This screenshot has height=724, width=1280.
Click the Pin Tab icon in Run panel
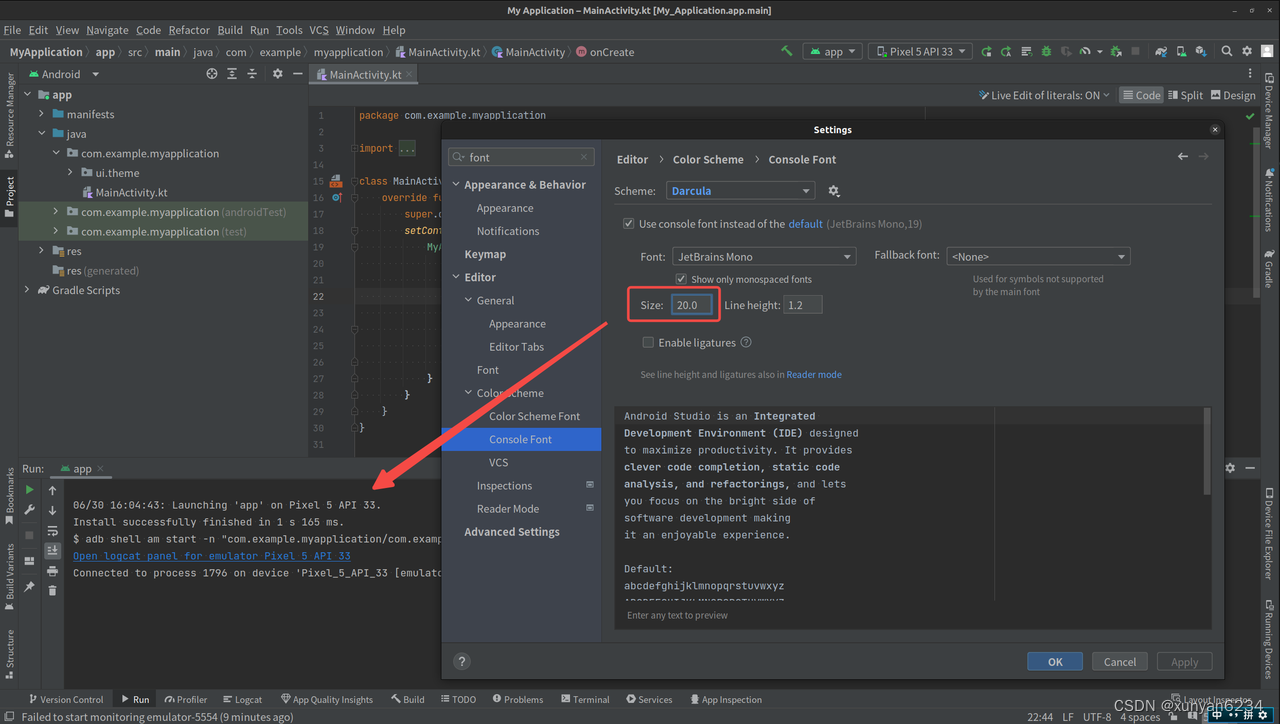[x=29, y=587]
